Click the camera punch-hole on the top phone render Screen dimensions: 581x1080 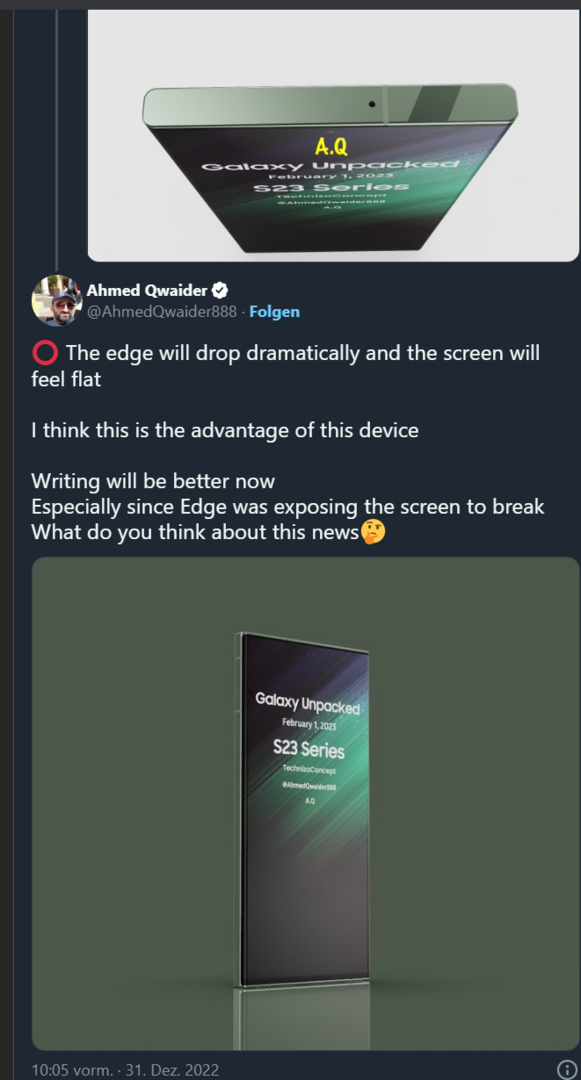click(372, 104)
